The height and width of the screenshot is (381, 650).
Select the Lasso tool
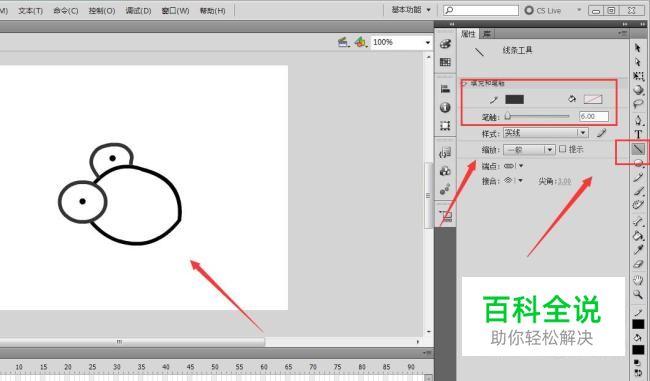pos(638,104)
